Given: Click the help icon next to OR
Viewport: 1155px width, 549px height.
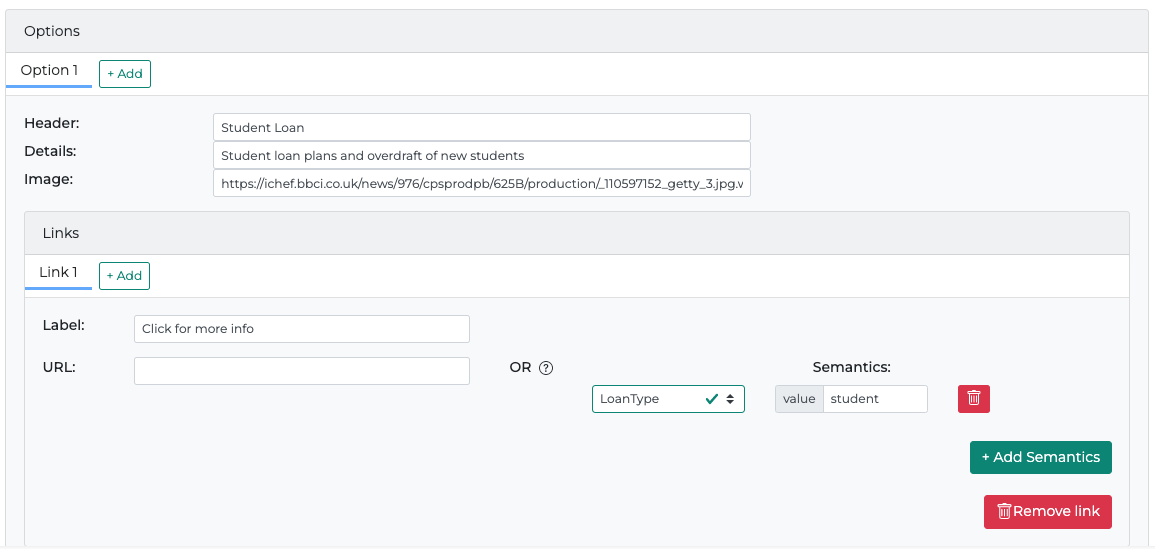Looking at the screenshot, I should (x=546, y=368).
